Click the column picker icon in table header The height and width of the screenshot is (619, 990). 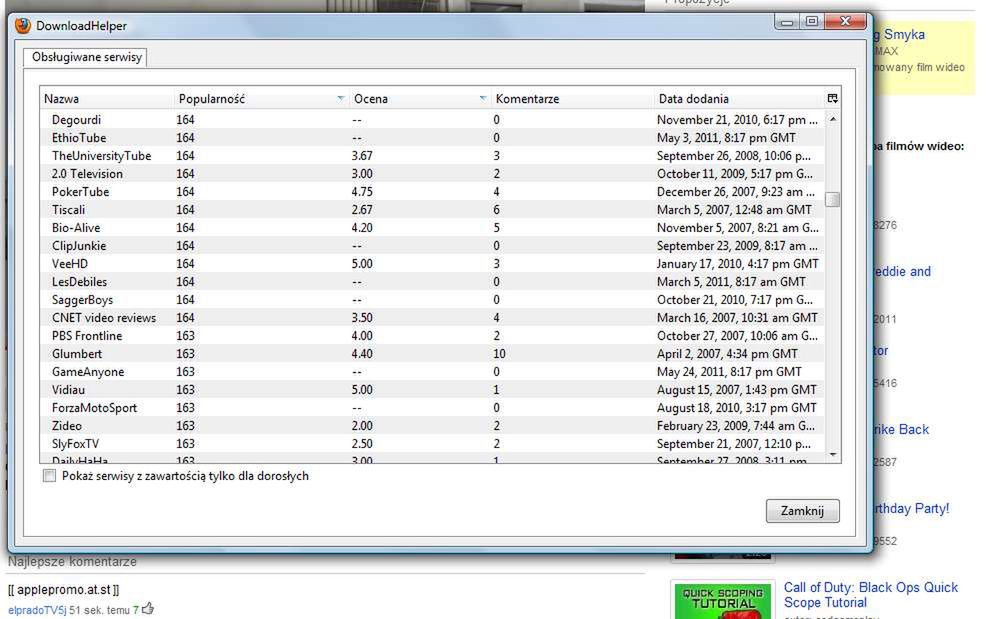[x=832, y=98]
